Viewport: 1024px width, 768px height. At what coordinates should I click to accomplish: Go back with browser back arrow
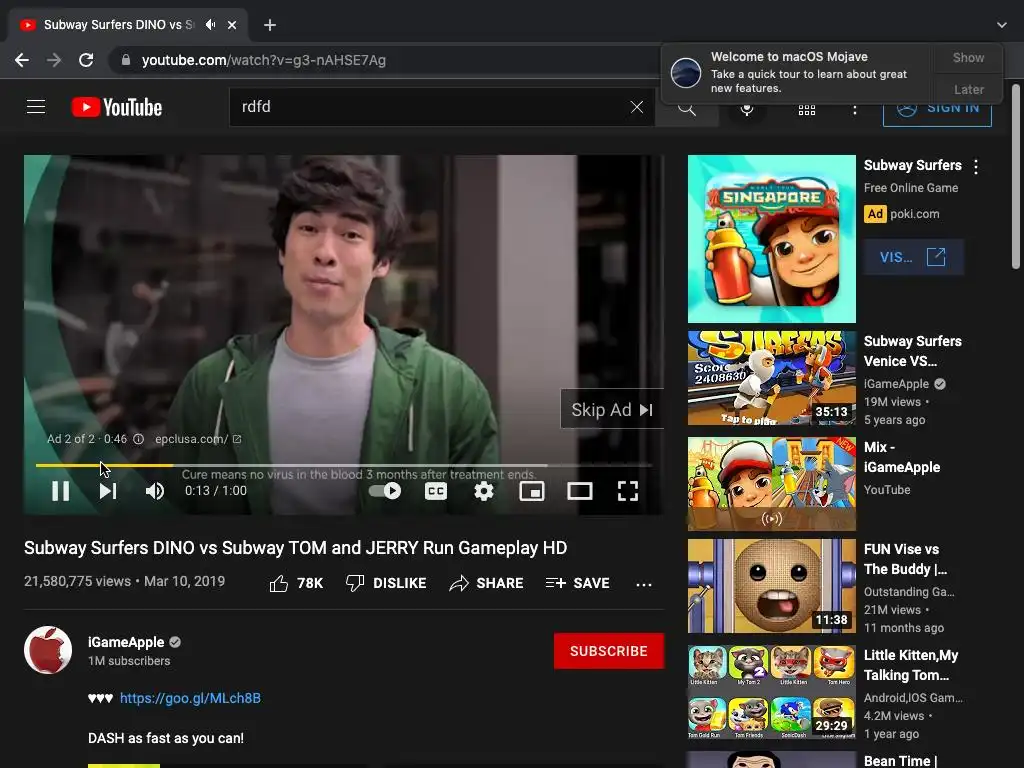pyautogui.click(x=22, y=60)
